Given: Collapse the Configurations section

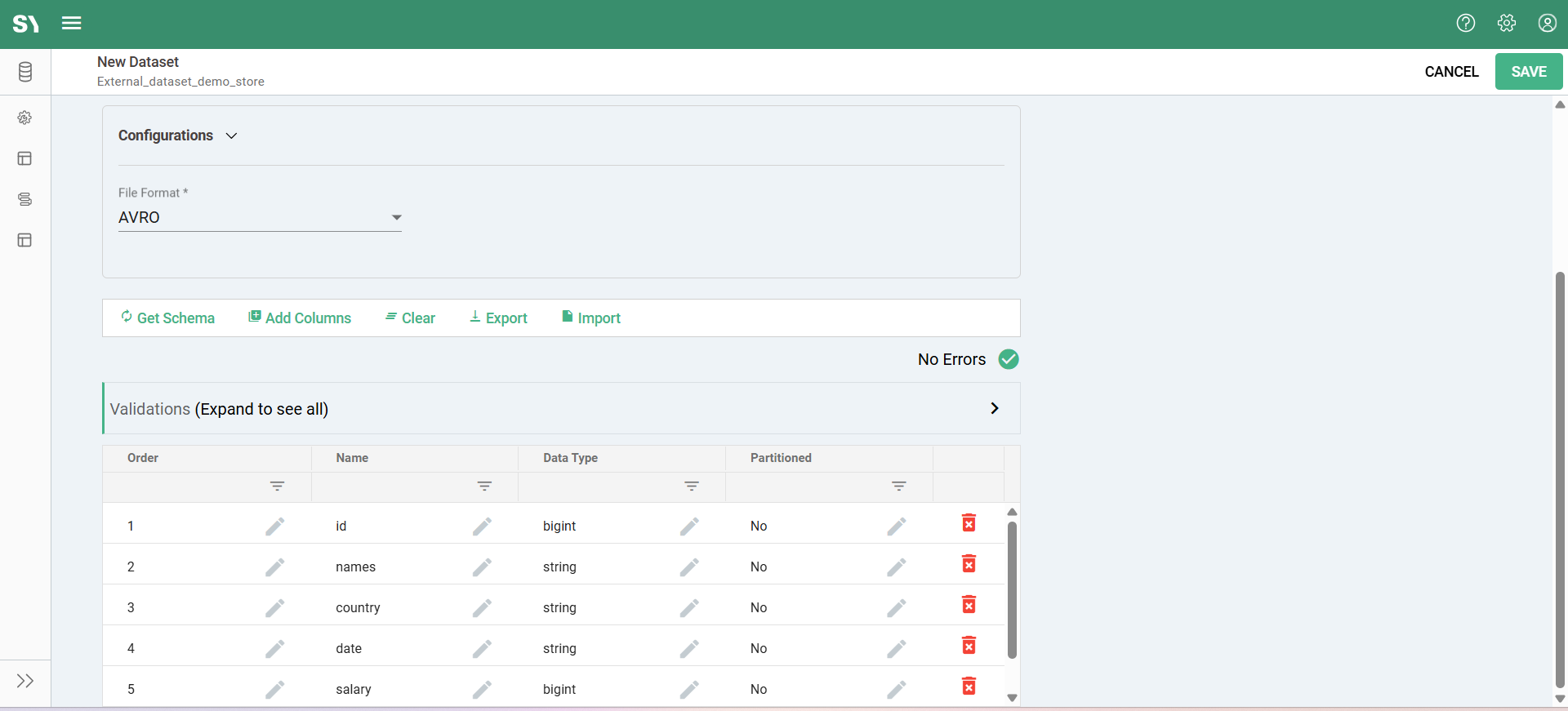Looking at the screenshot, I should (x=231, y=136).
